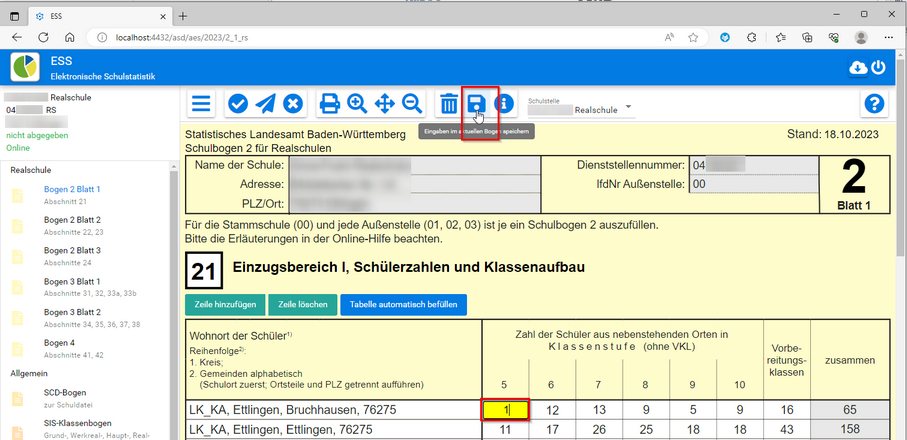Click the paper plane send icon
Viewport: 907px width, 440px height.
(x=265, y=104)
